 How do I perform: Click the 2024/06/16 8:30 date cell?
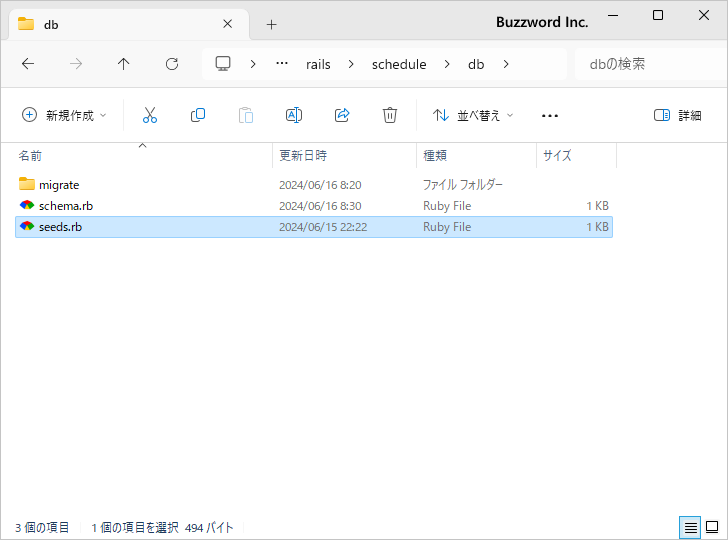coord(320,206)
